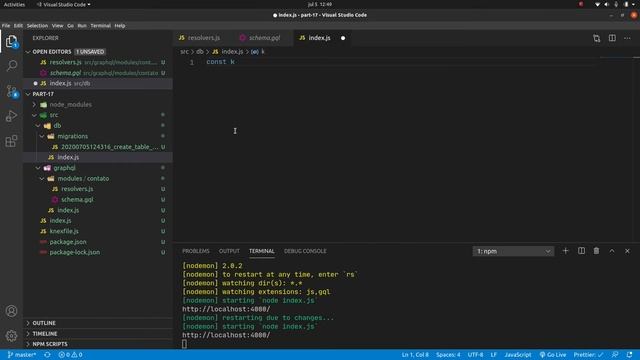Split the terminal panel
This screenshot has height=360, width=640.
pyautogui.click(x=581, y=251)
